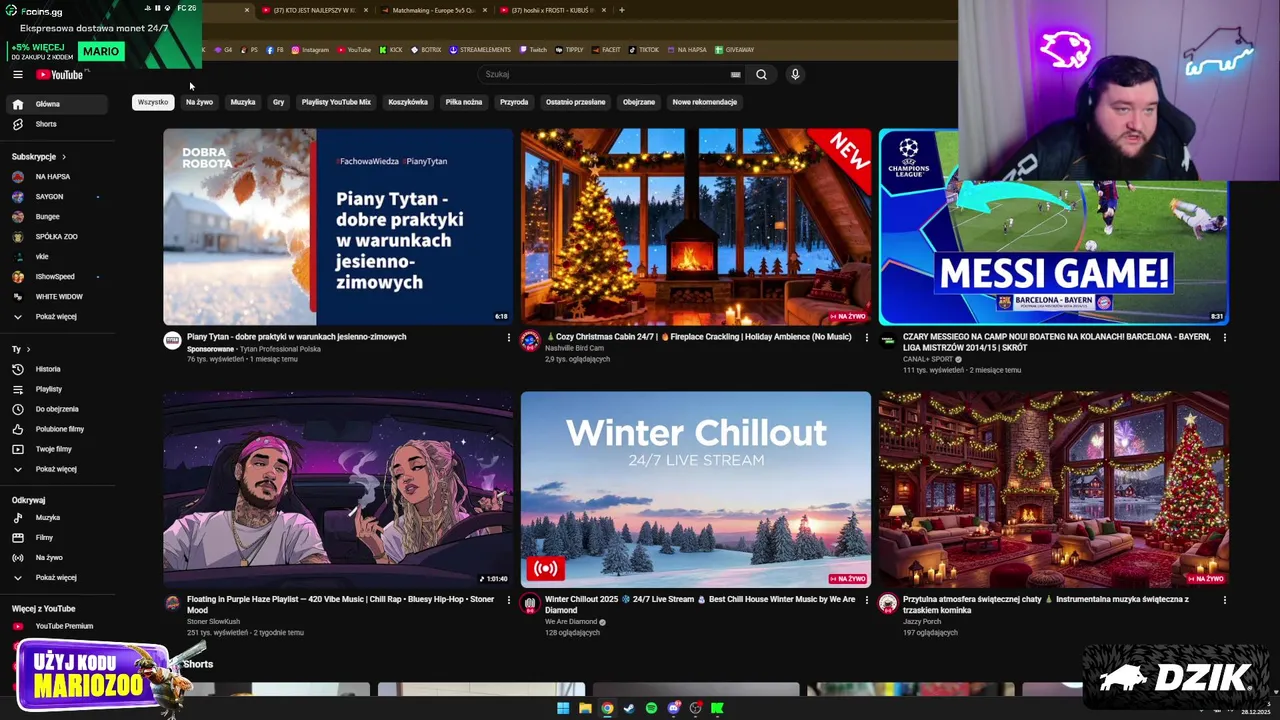Image resolution: width=1280 pixels, height=720 pixels.
Task: Play Winter Chillout 24/7 Live Stream thumbnail
Action: click(x=696, y=489)
